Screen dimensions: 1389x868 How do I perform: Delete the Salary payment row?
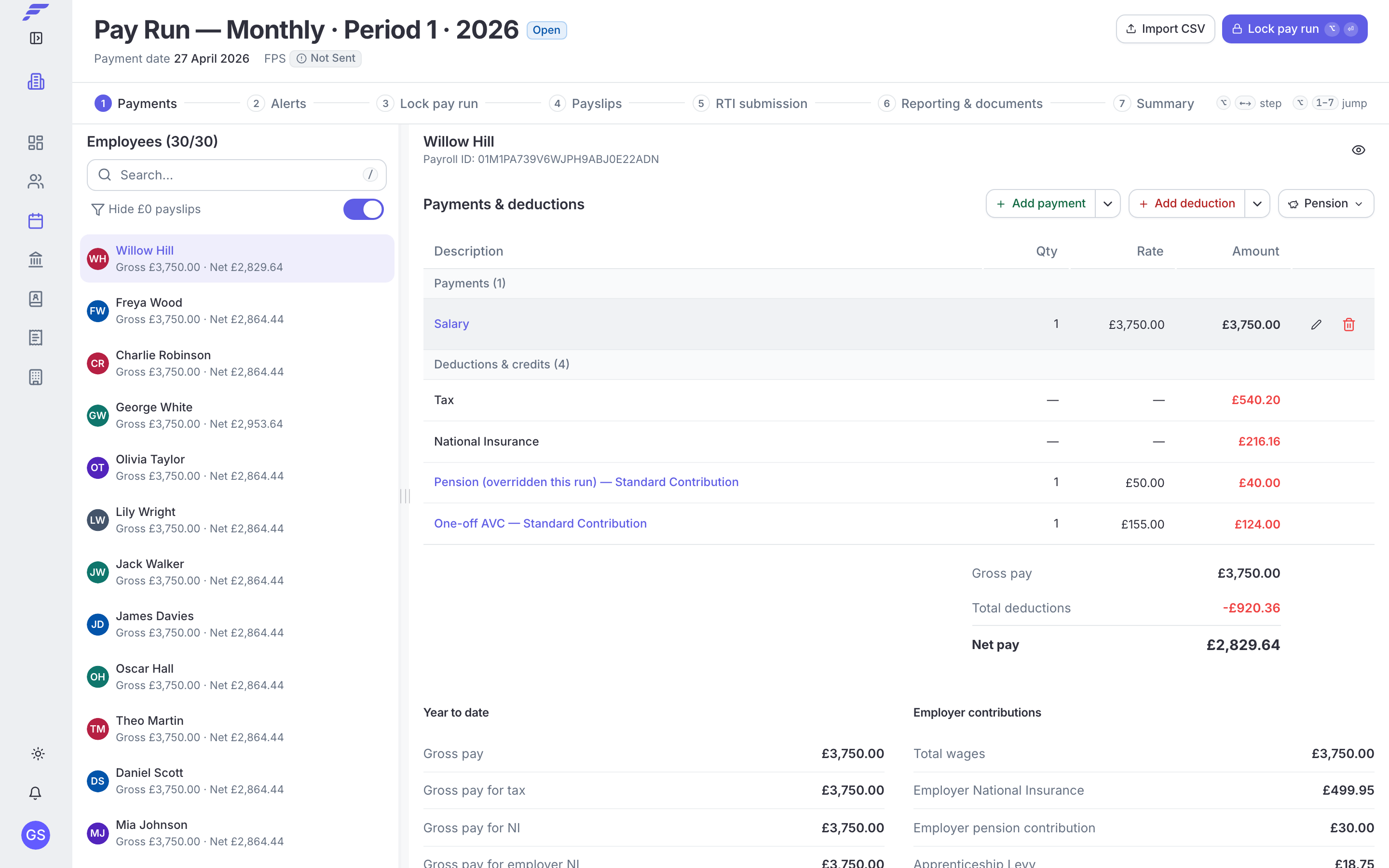(1349, 325)
